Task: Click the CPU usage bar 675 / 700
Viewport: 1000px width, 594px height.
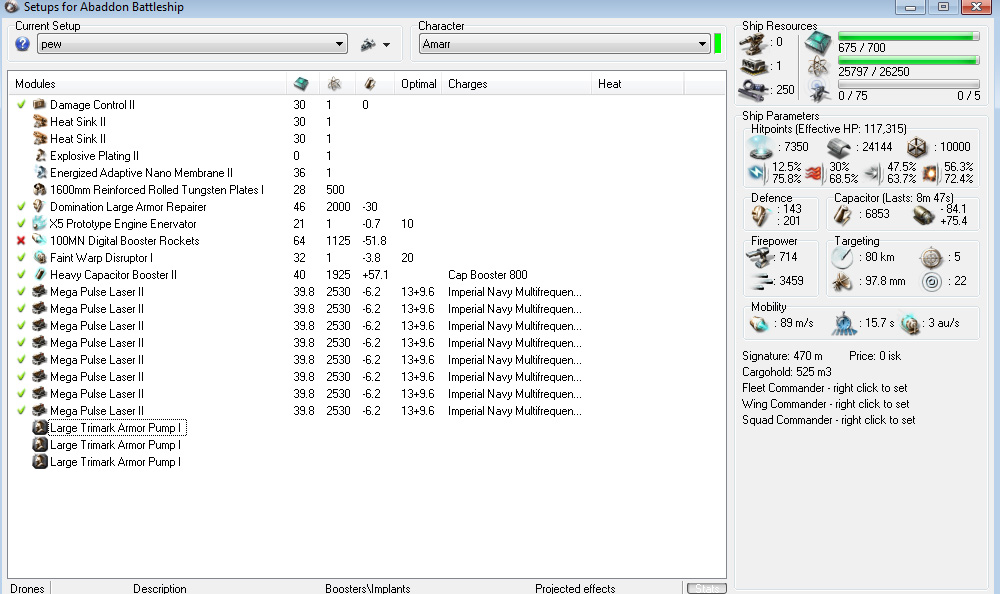Action: coord(908,37)
